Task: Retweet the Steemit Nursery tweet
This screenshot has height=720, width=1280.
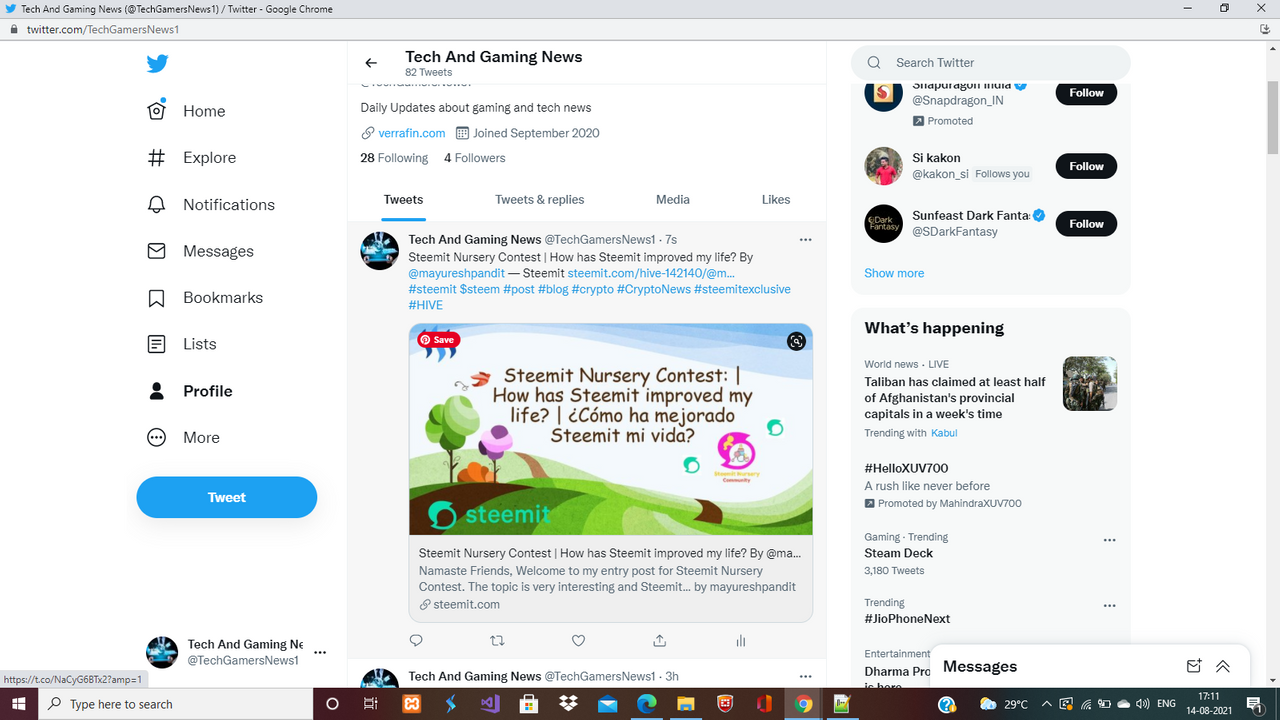Action: click(x=497, y=640)
